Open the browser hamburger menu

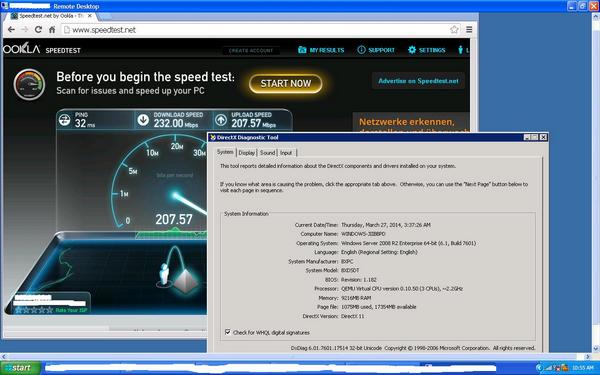469,29
